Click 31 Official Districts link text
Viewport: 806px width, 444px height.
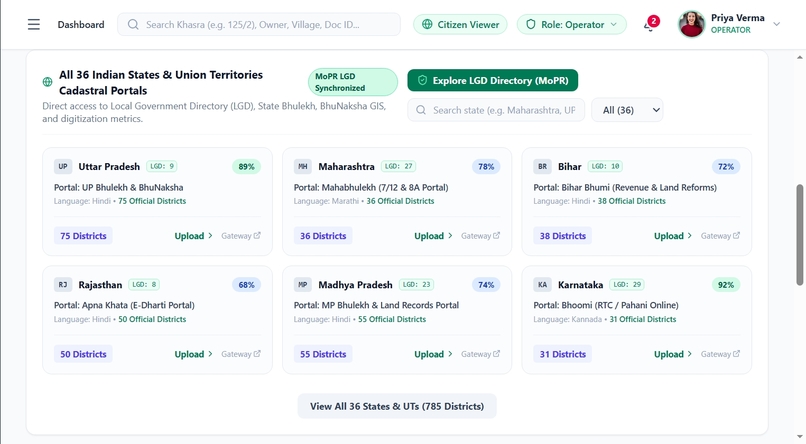pos(643,319)
